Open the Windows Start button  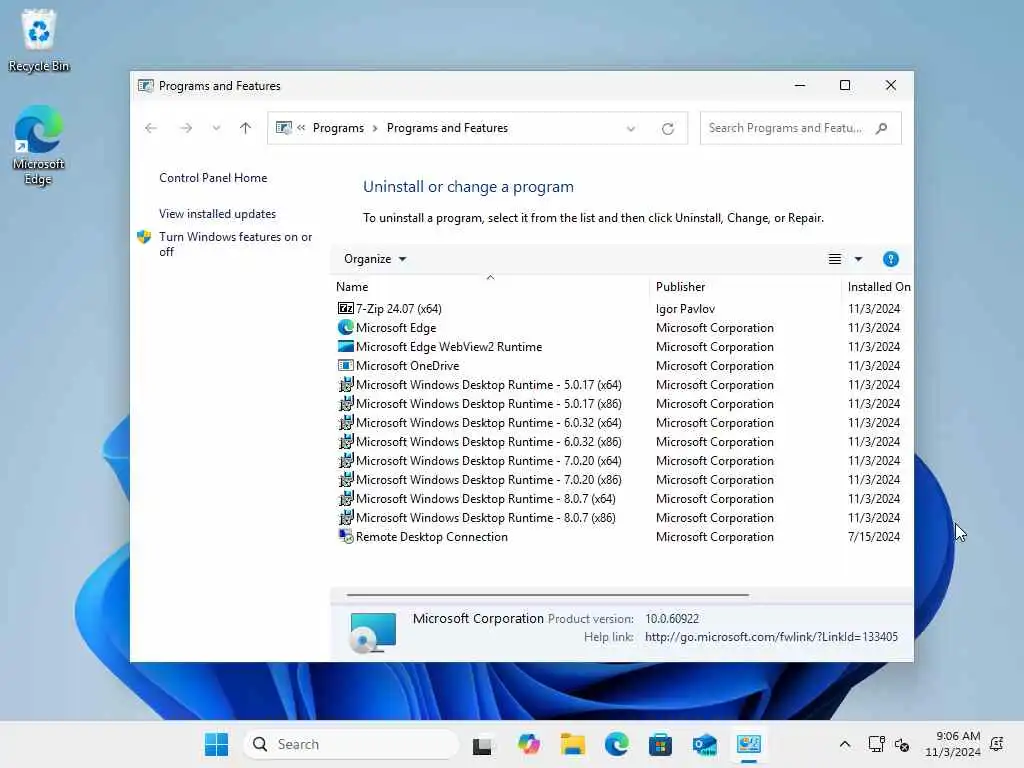216,744
